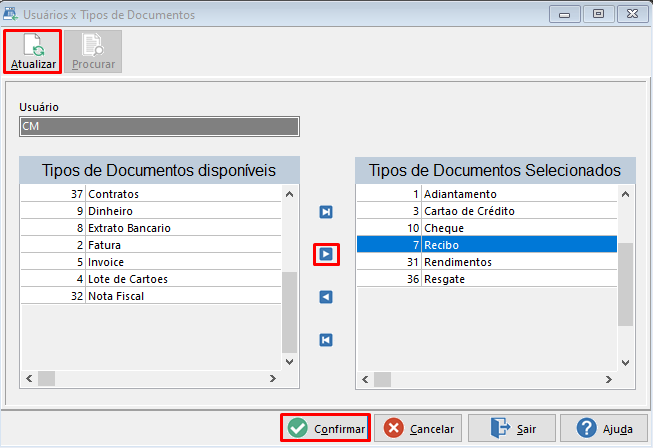Click up arrow of available list scrollbar

point(289,194)
